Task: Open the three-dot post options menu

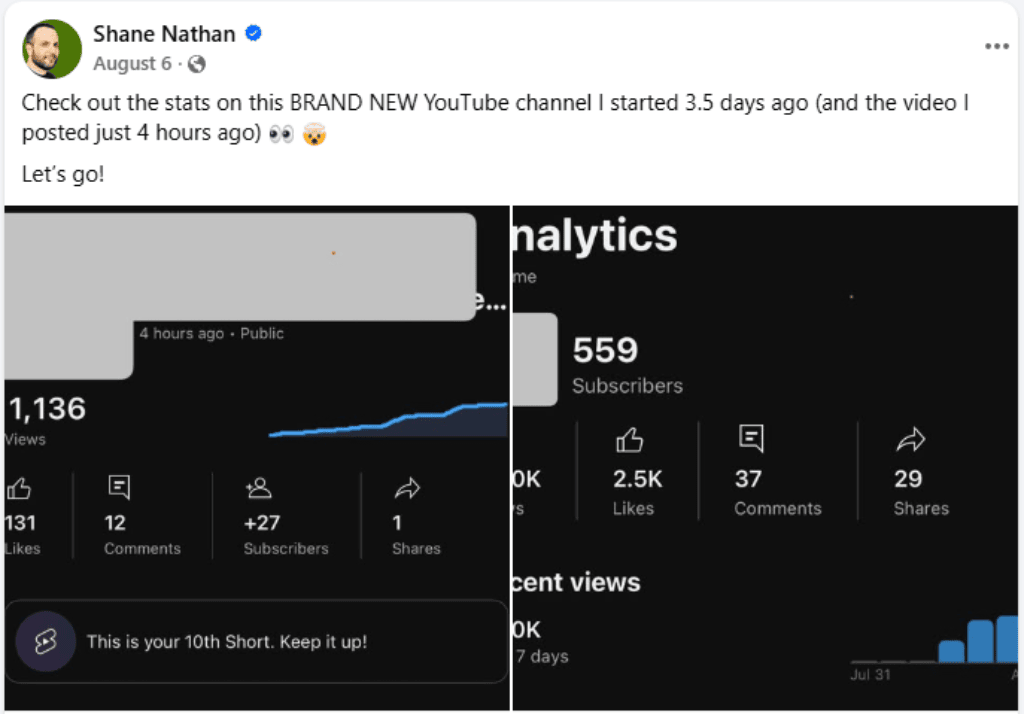Action: (x=996, y=47)
